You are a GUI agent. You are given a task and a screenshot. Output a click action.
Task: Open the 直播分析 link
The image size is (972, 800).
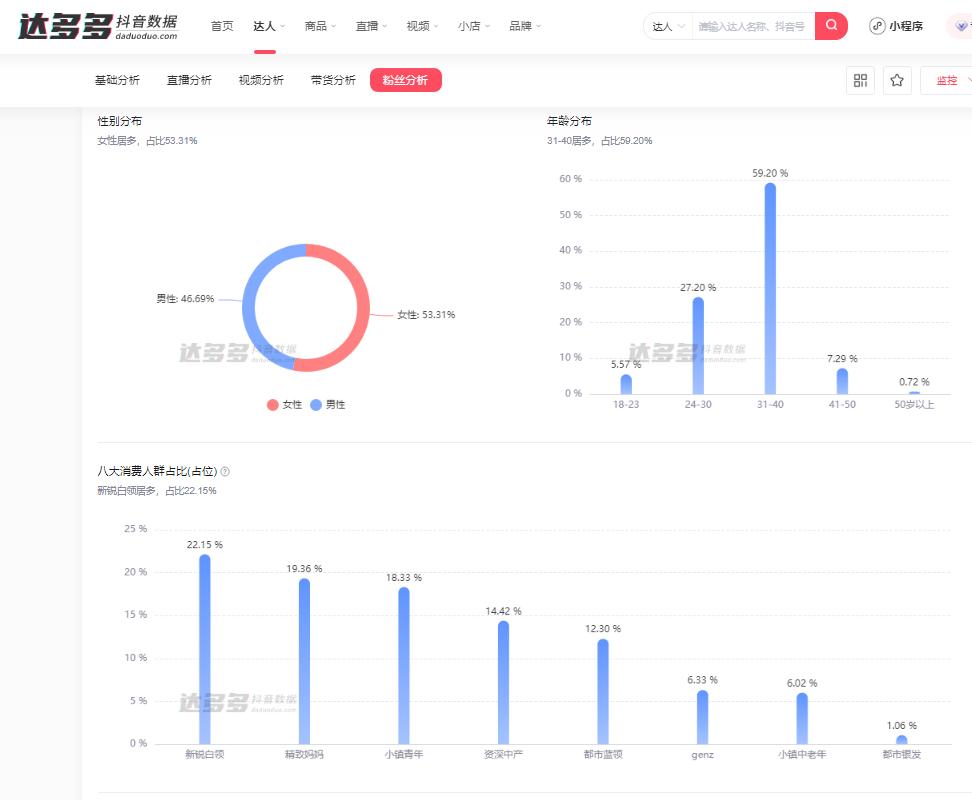click(188, 80)
